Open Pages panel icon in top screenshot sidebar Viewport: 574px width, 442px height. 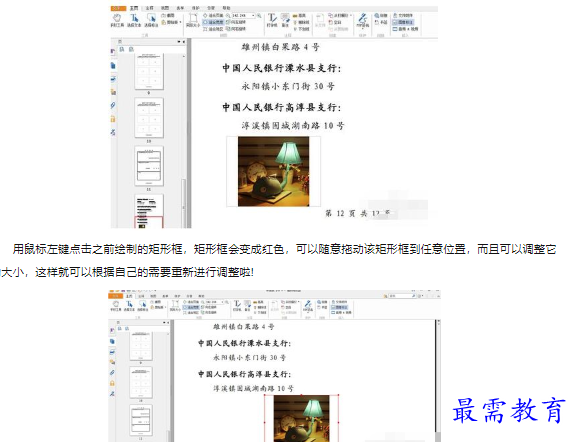click(x=113, y=65)
